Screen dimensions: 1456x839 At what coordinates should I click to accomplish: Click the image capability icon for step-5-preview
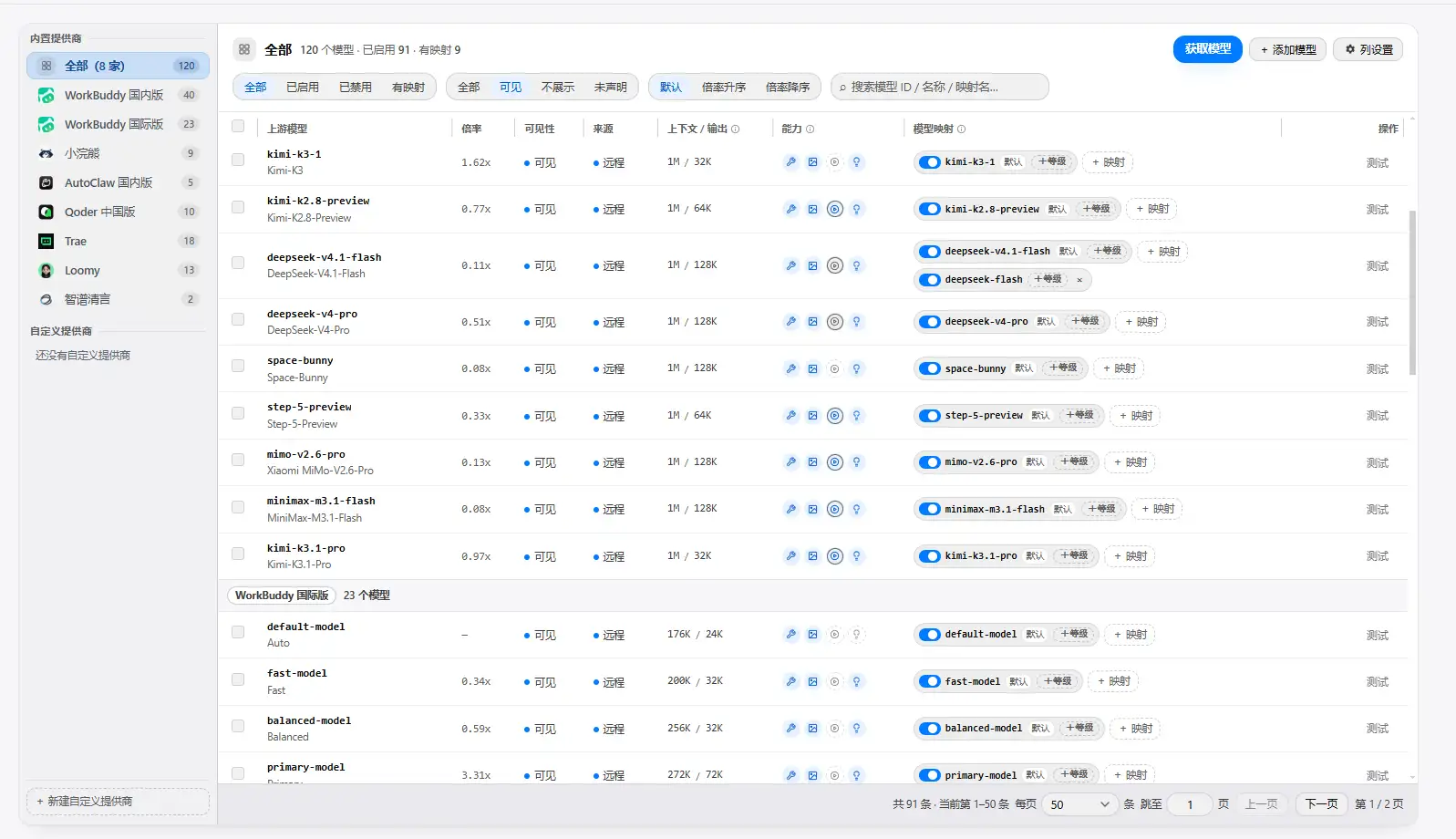pos(812,416)
